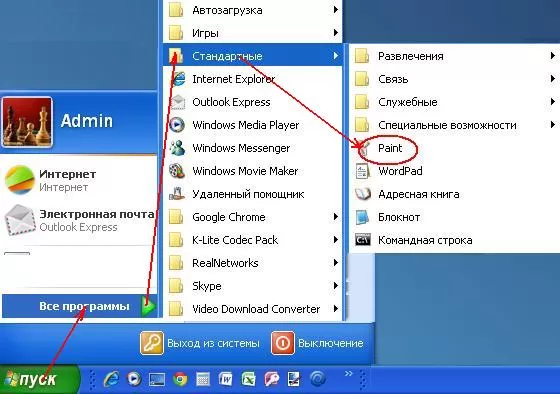Click the Internet Explorer menu icon

pos(178,79)
